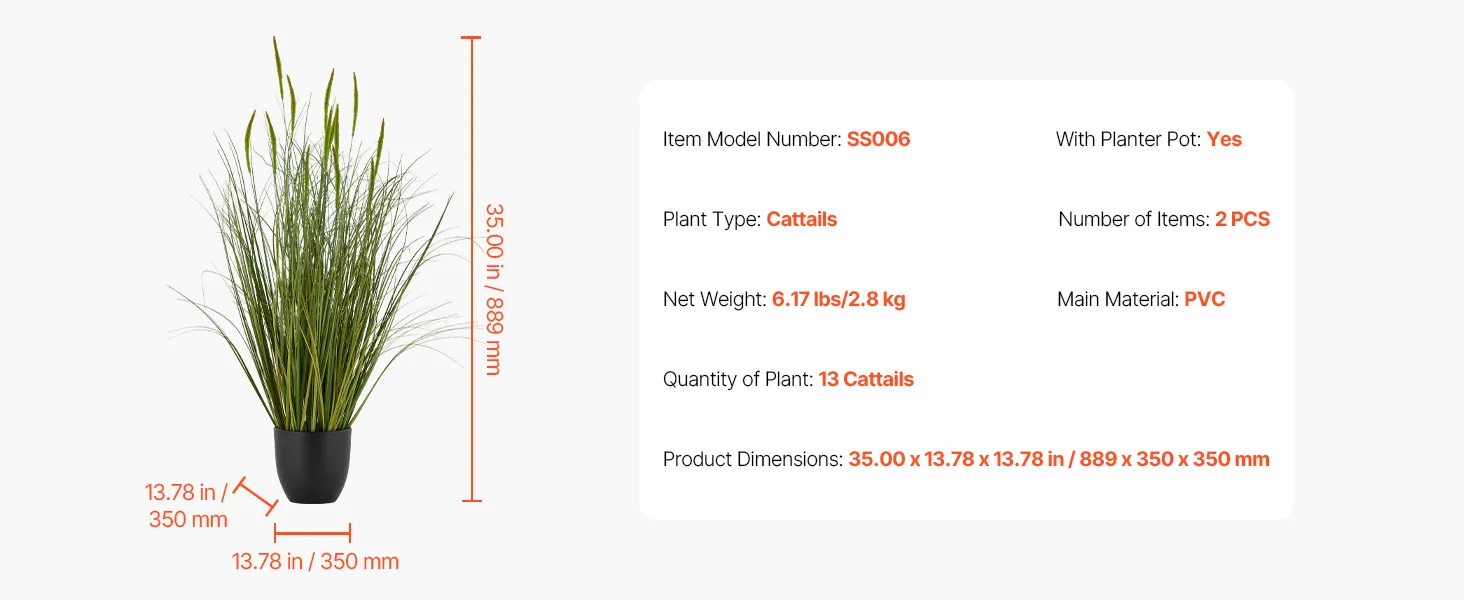Click the "Main Material:" label
Screen dimensions: 1464x600
pos(1118,300)
